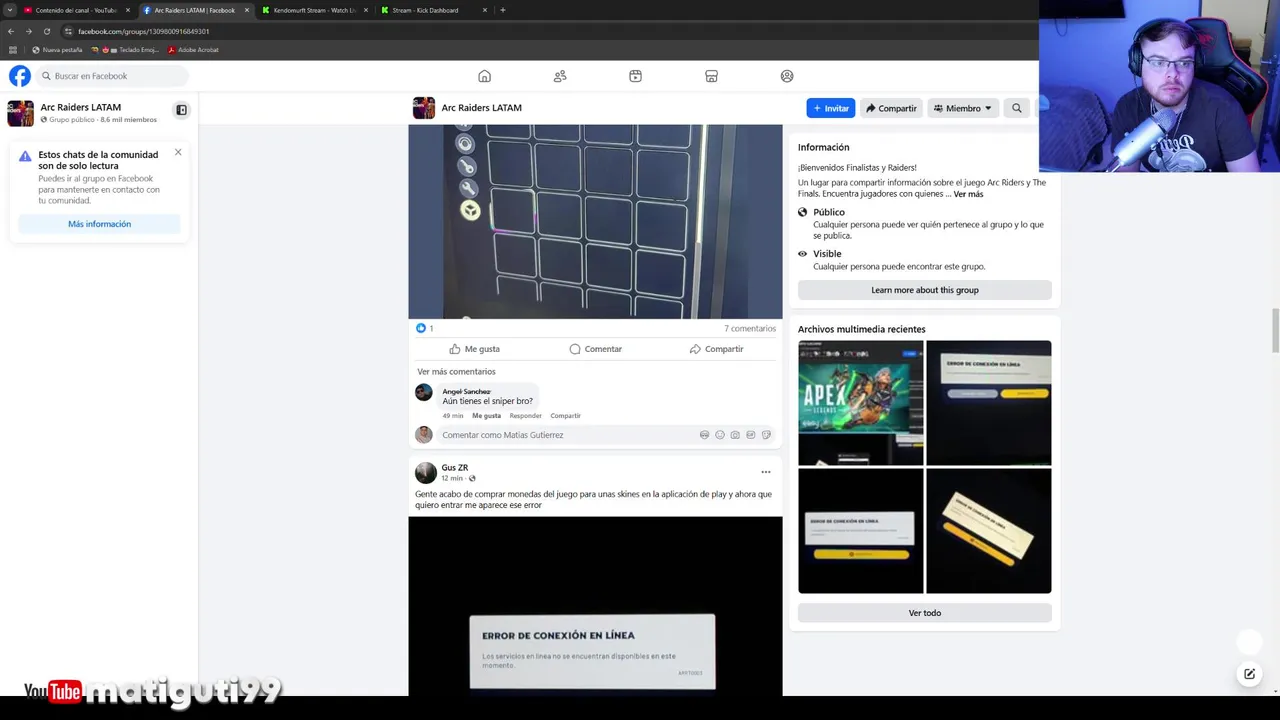Click Me gusta on Angel Sanchez's comment

[x=486, y=416]
